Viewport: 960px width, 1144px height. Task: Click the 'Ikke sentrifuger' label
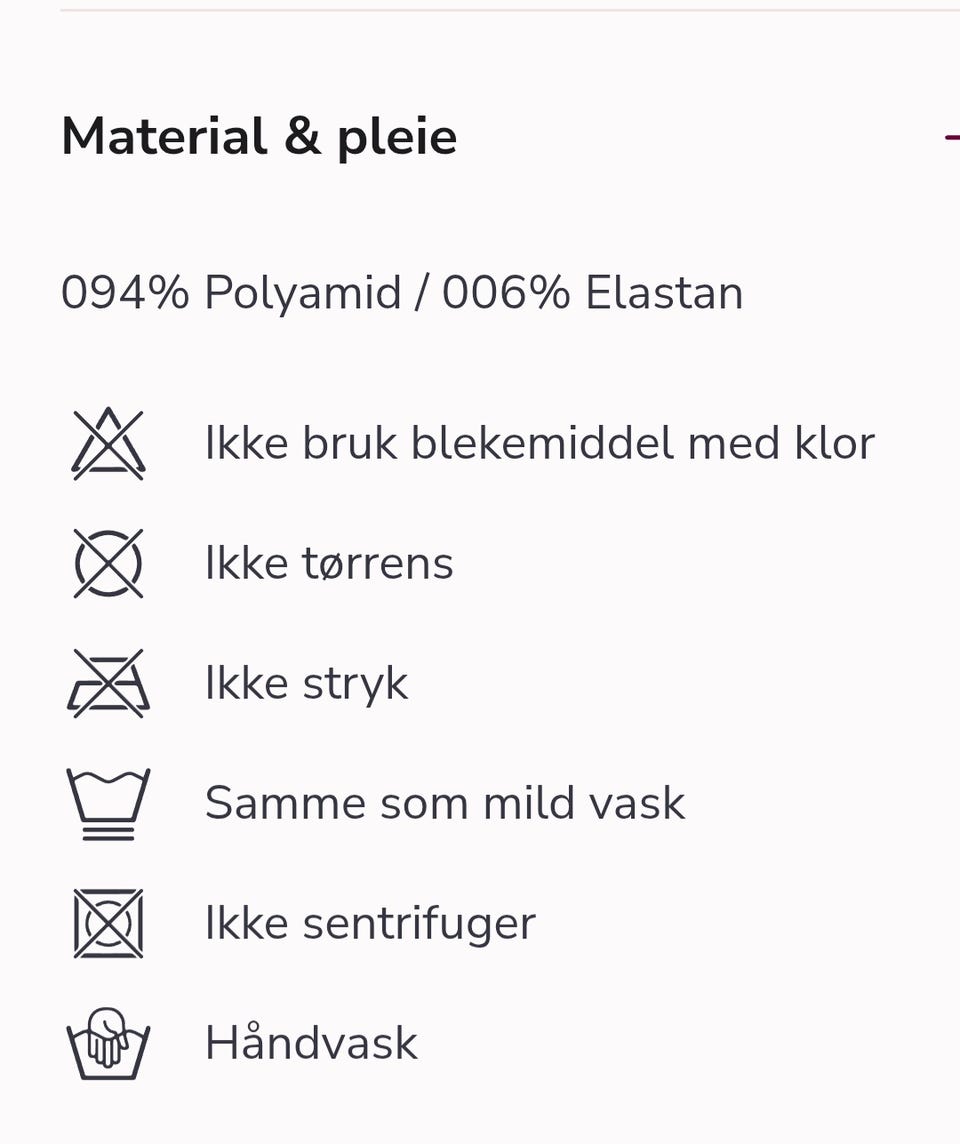[x=371, y=924]
